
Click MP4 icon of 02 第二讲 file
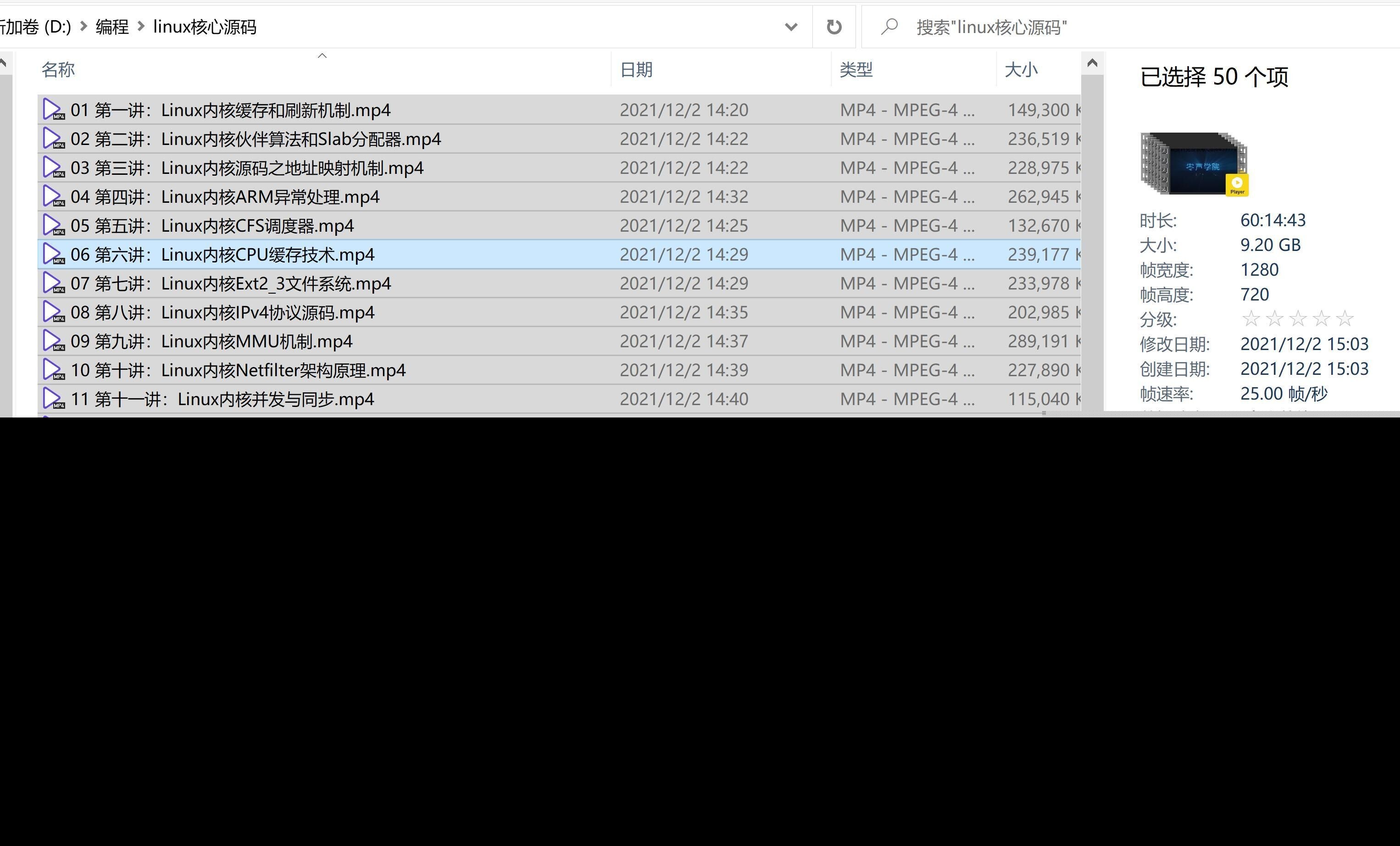point(53,139)
